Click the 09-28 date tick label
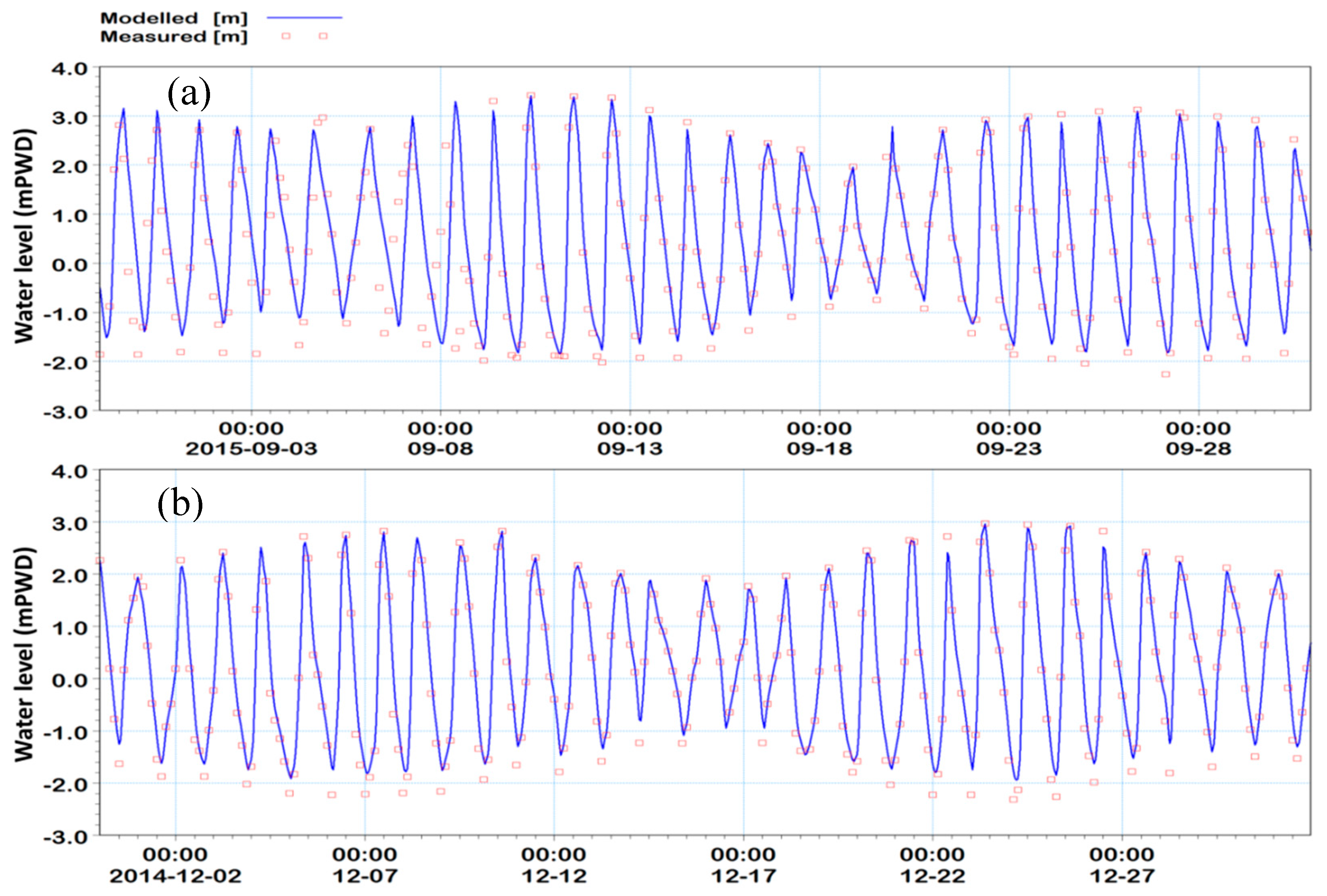 coord(1198,449)
